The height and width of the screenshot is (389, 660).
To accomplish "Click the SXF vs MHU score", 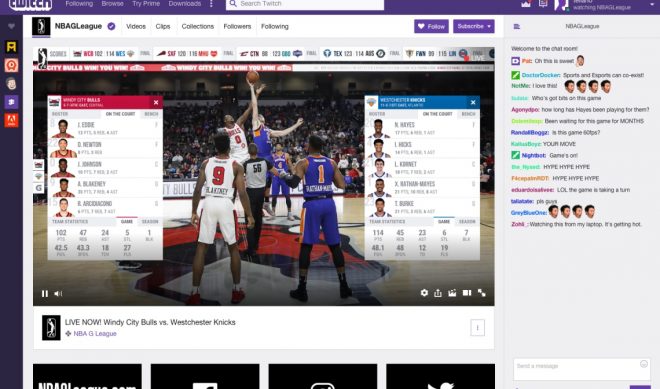I will click(x=187, y=54).
